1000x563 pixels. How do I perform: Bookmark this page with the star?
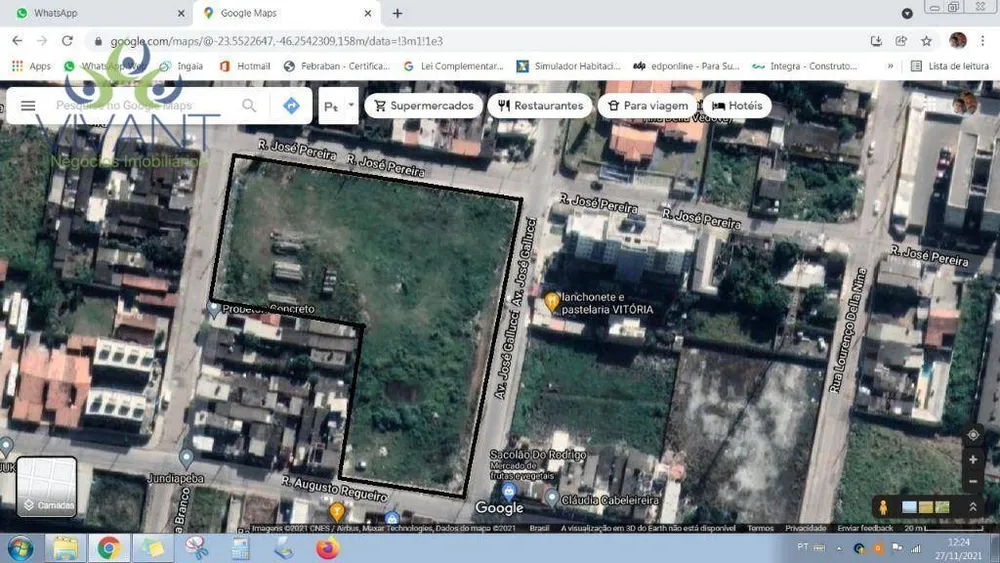tap(926, 41)
